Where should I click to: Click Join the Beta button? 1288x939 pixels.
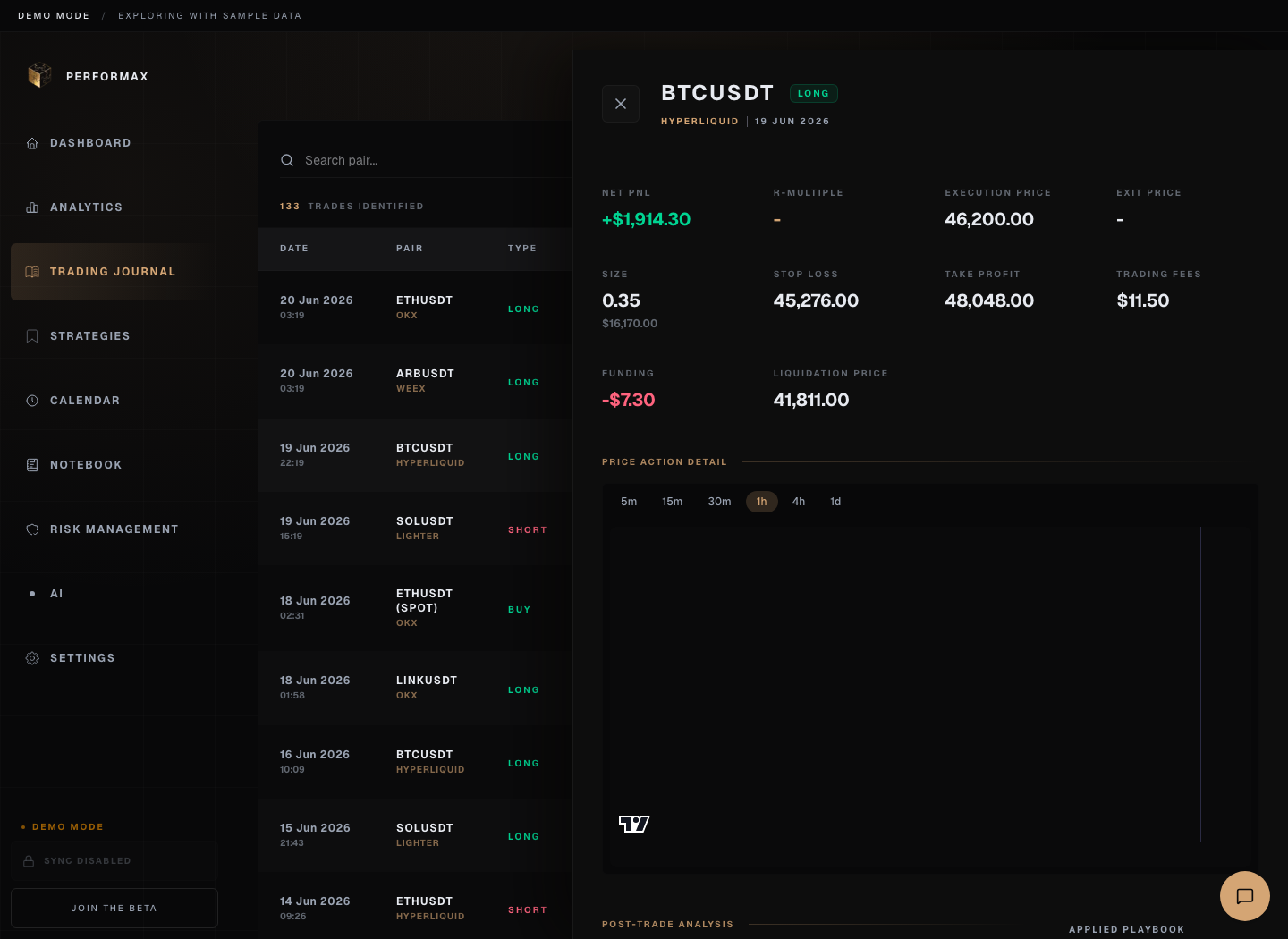coord(114,908)
